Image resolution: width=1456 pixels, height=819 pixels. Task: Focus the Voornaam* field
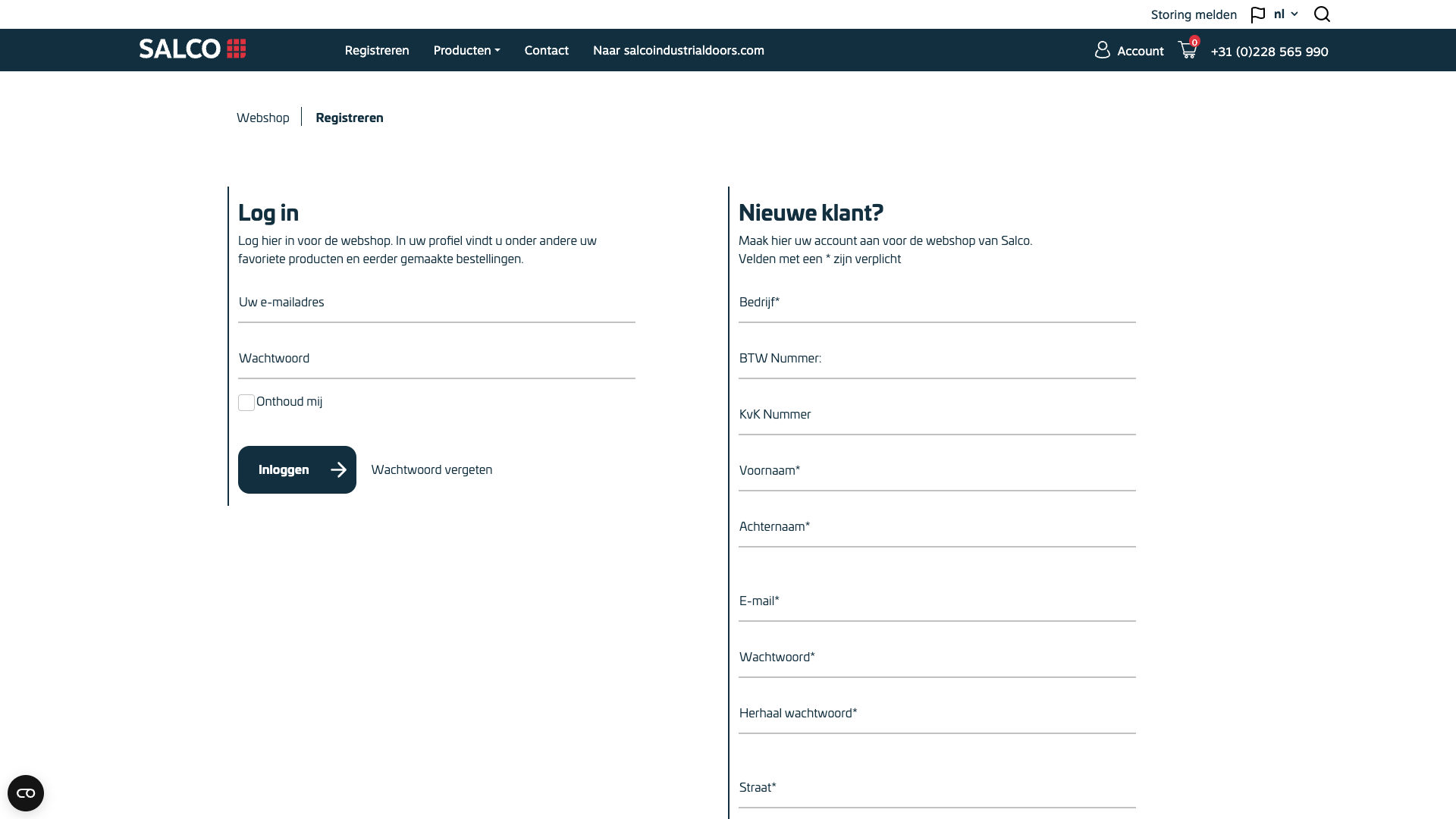937,471
